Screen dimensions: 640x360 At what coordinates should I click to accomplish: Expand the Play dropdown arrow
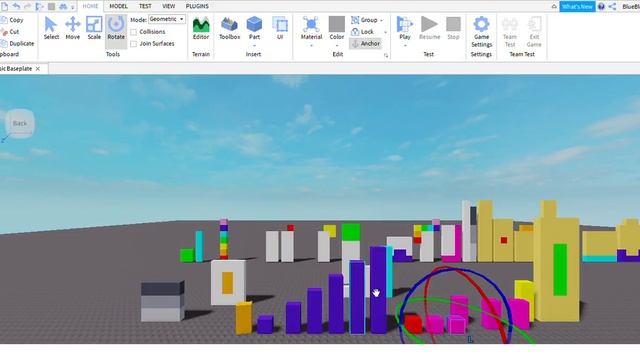(x=405, y=45)
